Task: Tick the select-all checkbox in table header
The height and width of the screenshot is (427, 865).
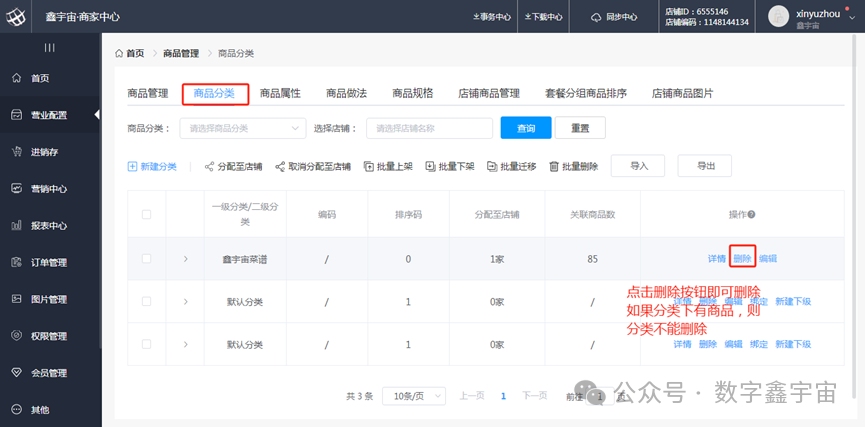Action: click(146, 215)
